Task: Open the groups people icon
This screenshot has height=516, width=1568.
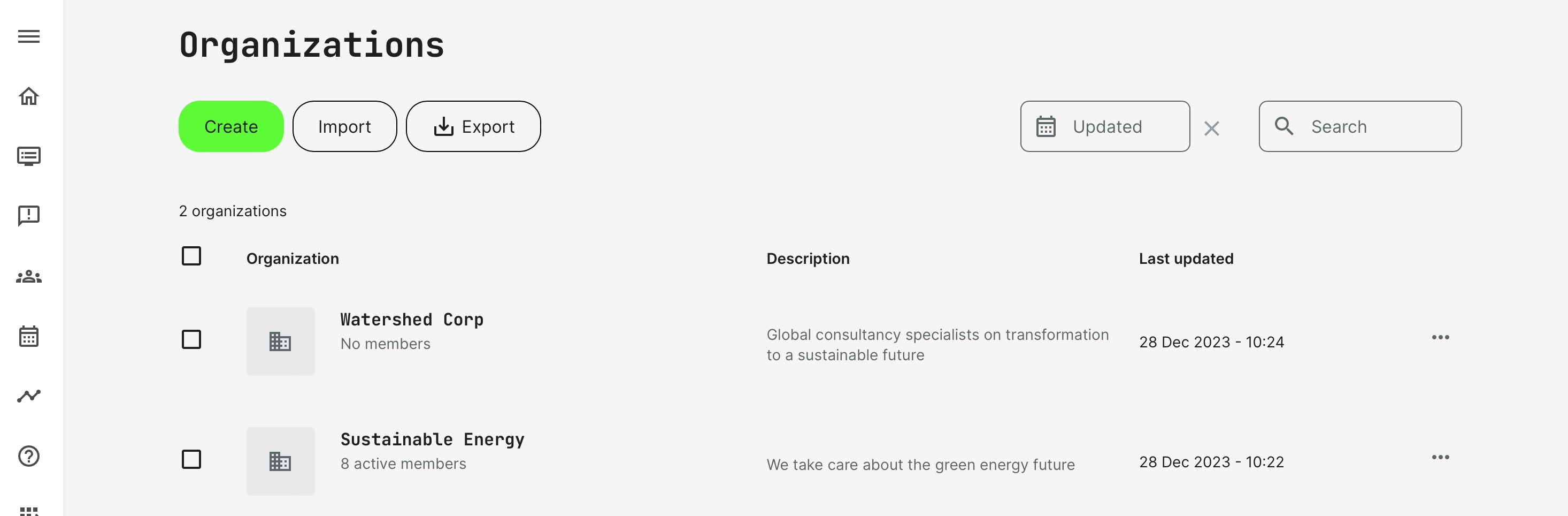Action: [28, 277]
